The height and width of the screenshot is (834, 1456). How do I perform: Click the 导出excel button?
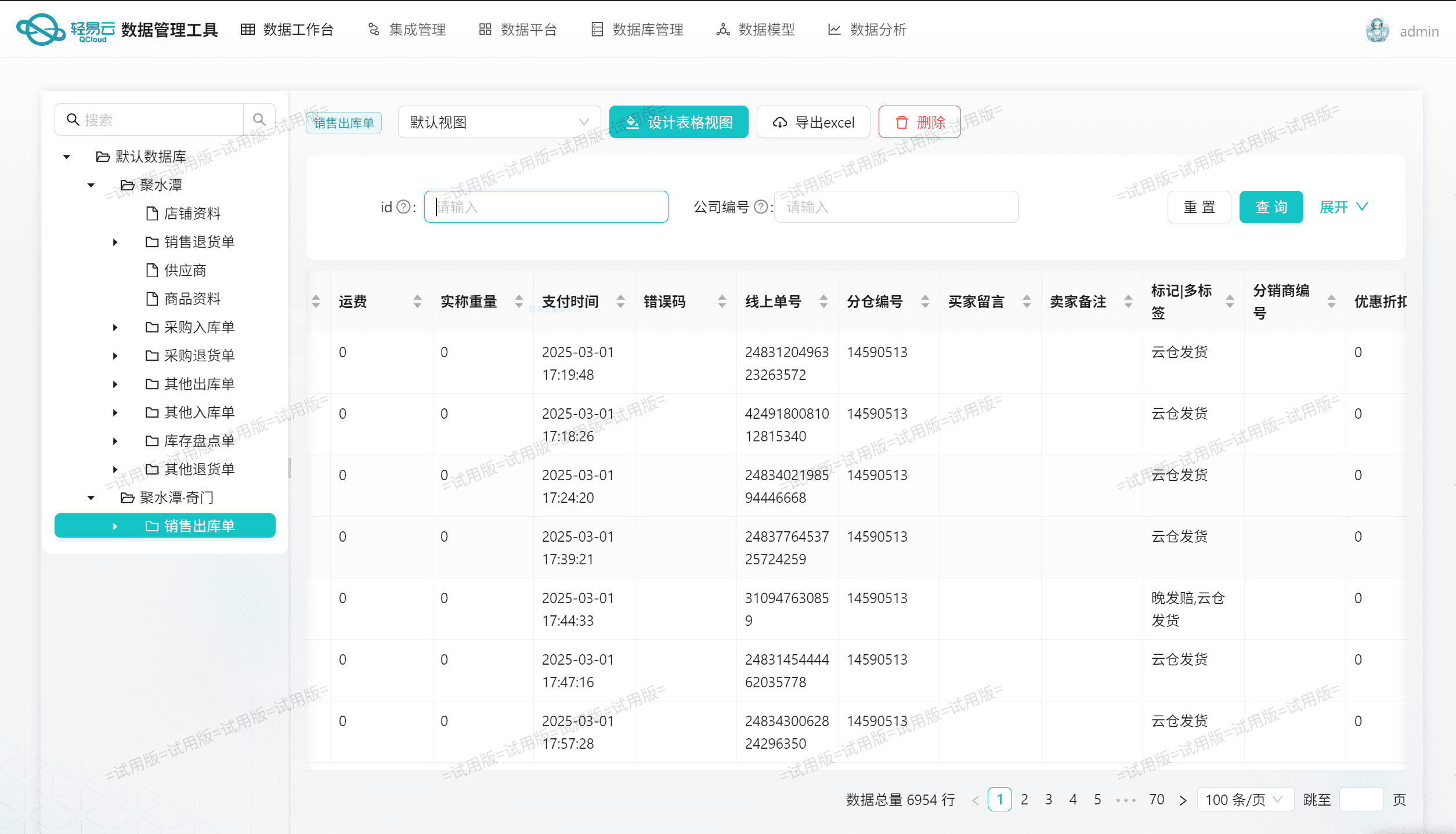[813, 122]
